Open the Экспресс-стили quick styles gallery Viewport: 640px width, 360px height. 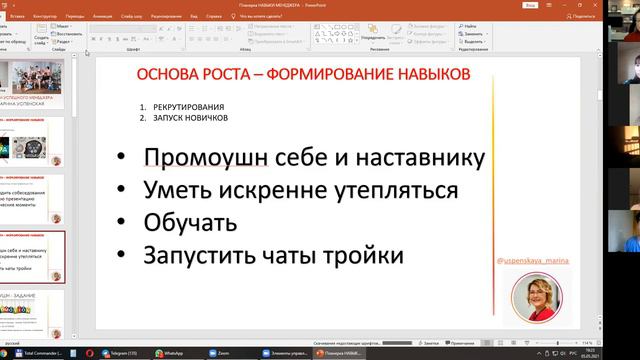[395, 34]
